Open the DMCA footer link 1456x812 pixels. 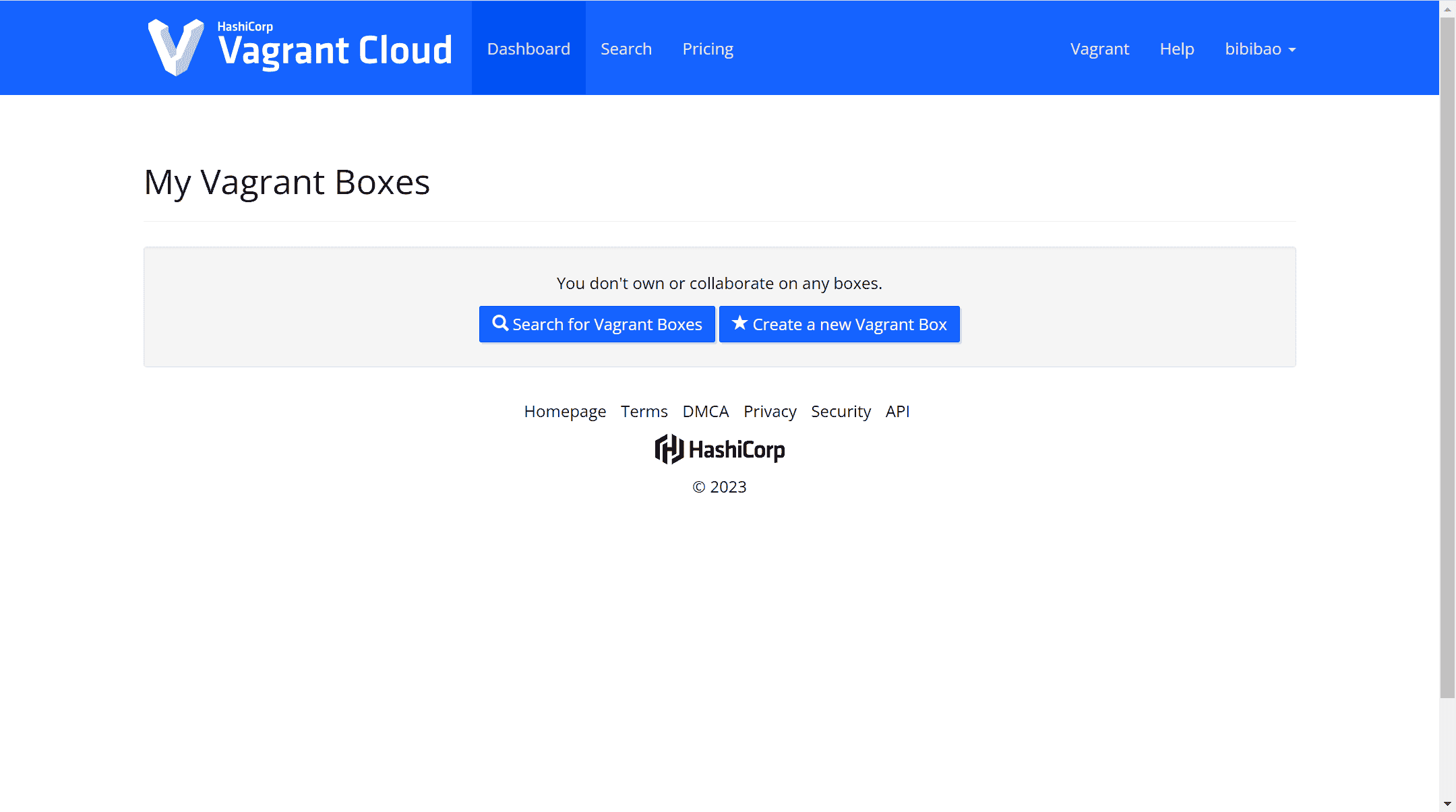[706, 411]
